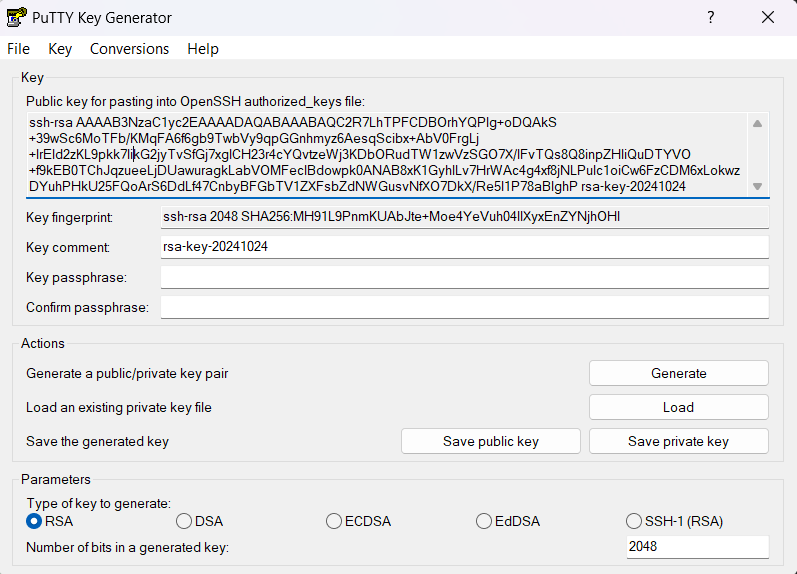Click Save private key button

click(679, 441)
